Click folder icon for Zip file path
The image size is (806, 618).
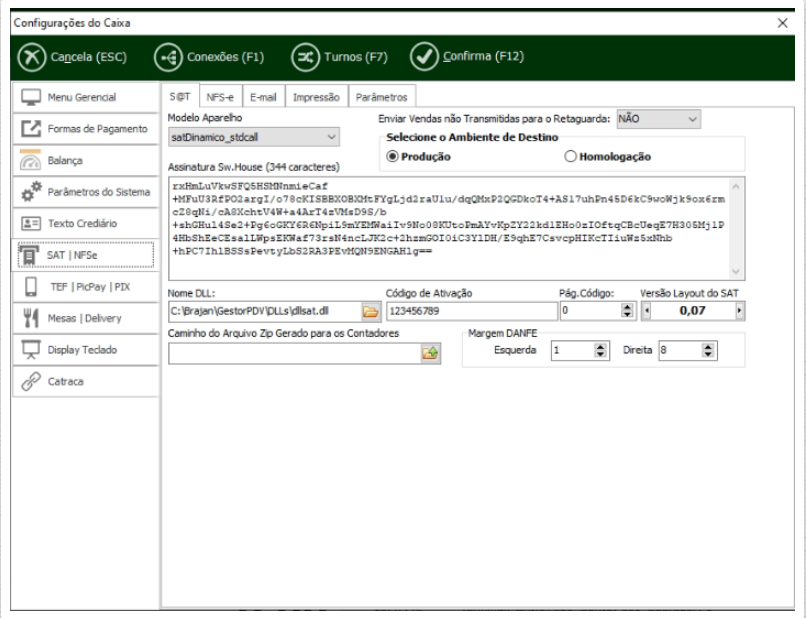click(x=431, y=352)
